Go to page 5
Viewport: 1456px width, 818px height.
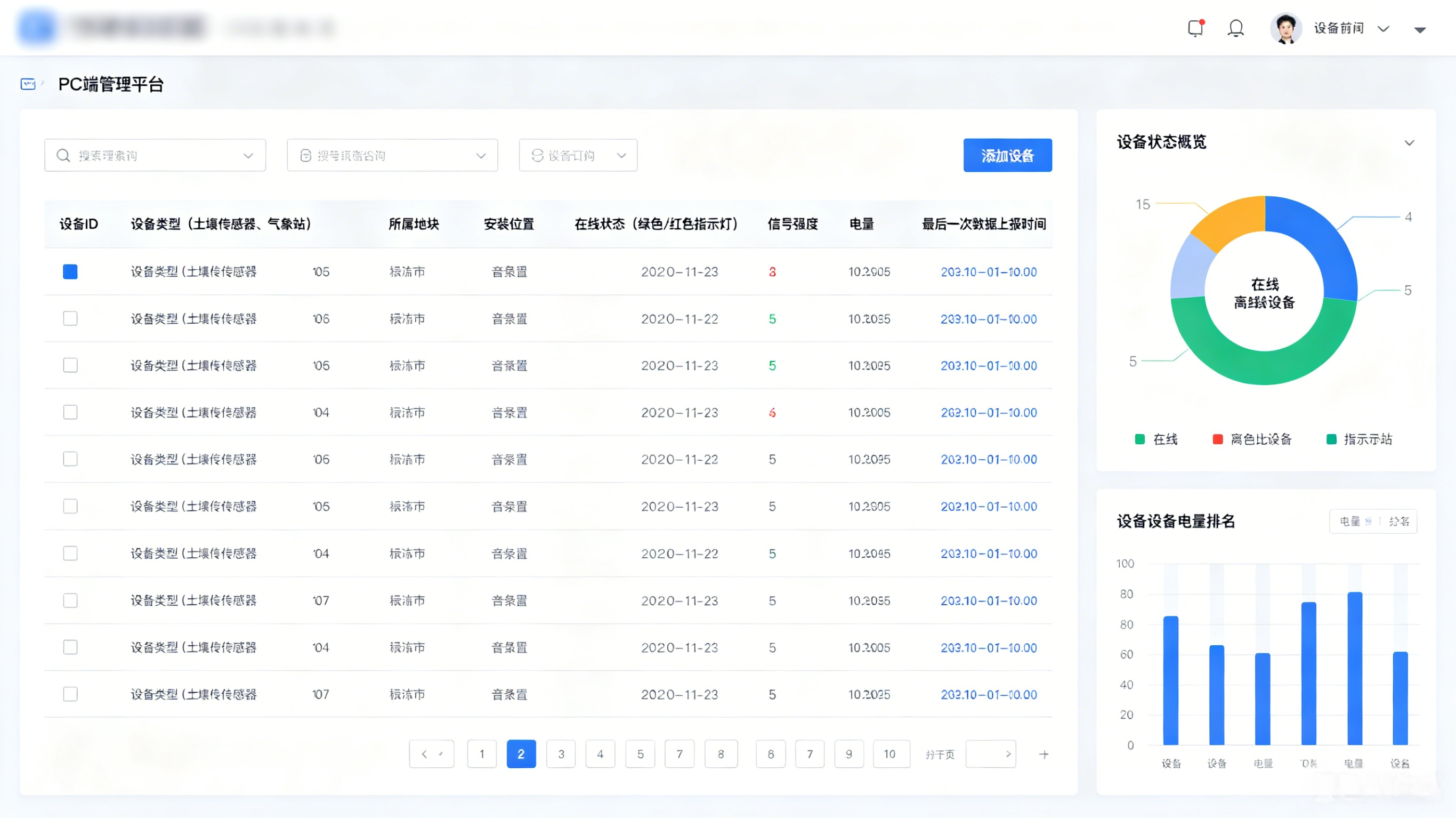(640, 753)
